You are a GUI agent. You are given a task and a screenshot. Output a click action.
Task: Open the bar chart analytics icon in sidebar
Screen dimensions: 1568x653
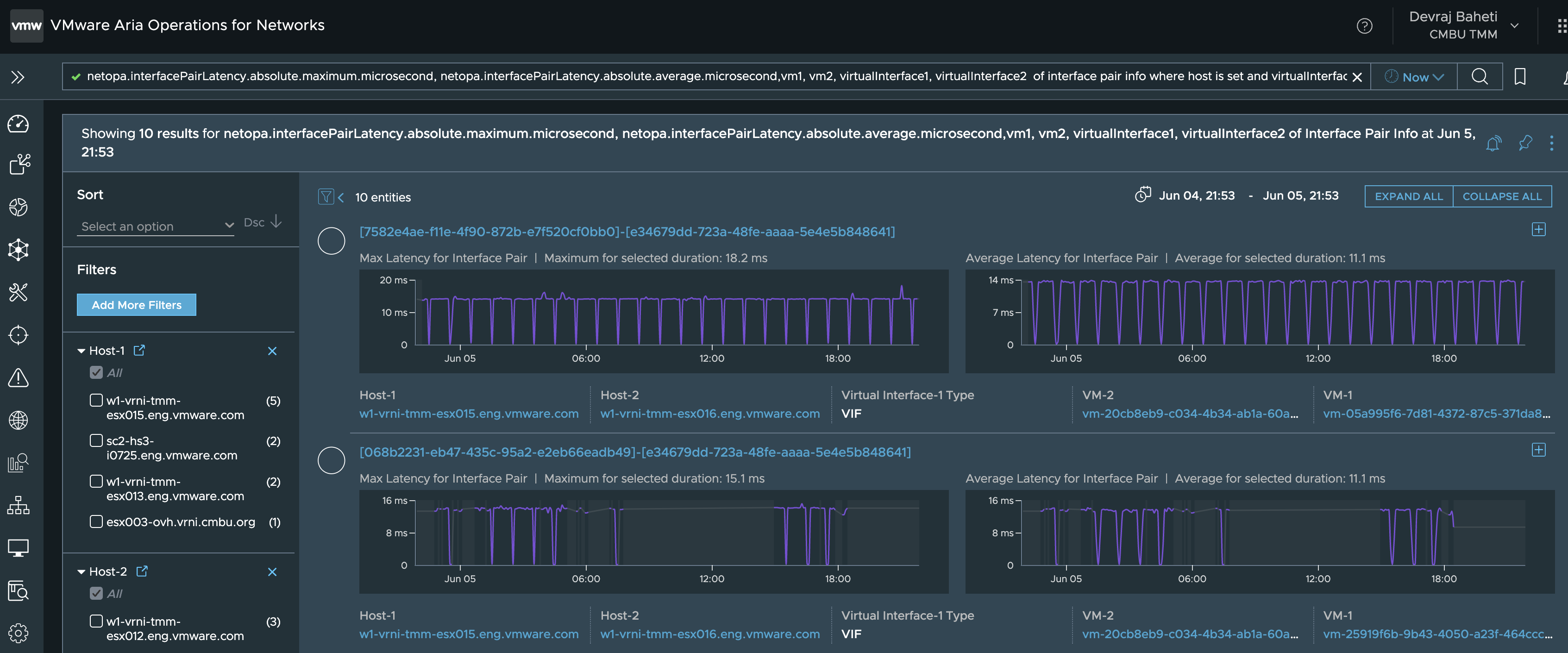[x=18, y=463]
